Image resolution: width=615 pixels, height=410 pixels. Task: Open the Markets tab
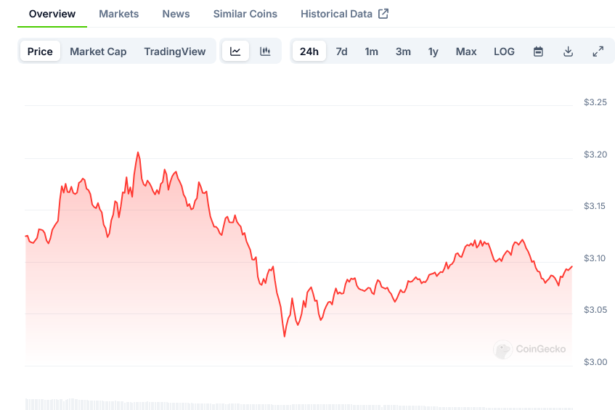click(119, 14)
